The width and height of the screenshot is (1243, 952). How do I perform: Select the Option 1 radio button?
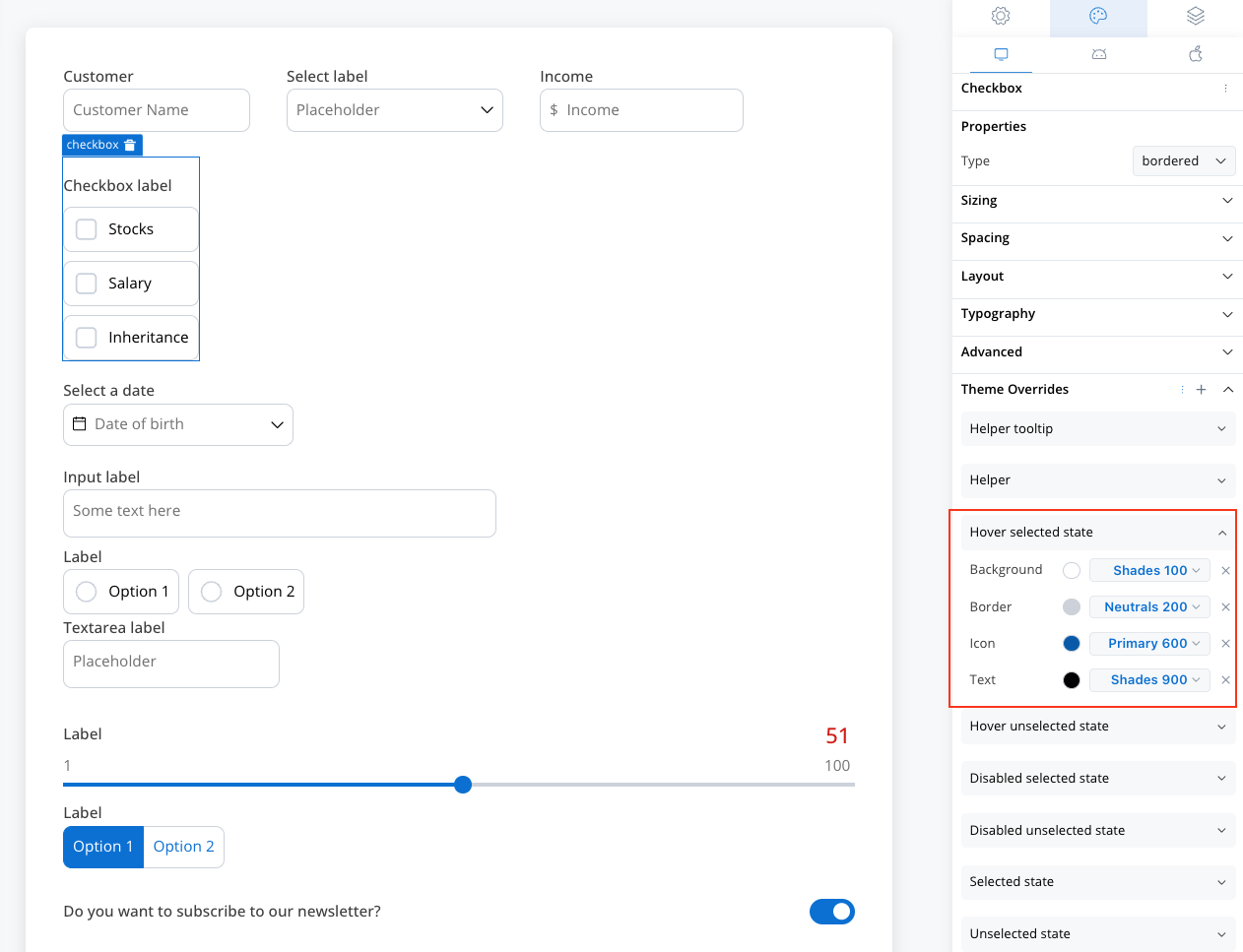[87, 592]
